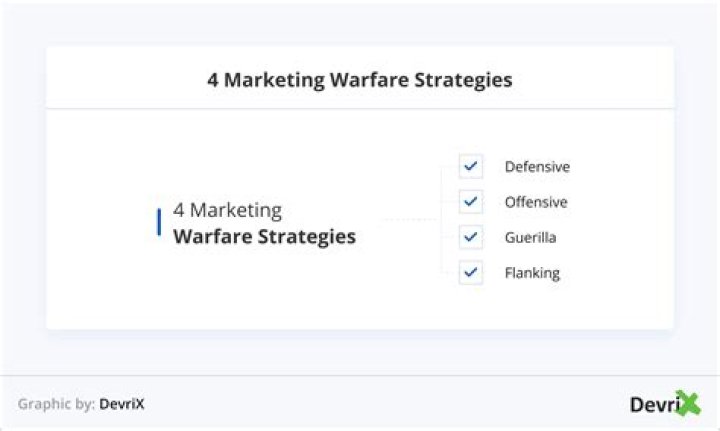Uncheck the Offensive checkbox

coord(471,202)
